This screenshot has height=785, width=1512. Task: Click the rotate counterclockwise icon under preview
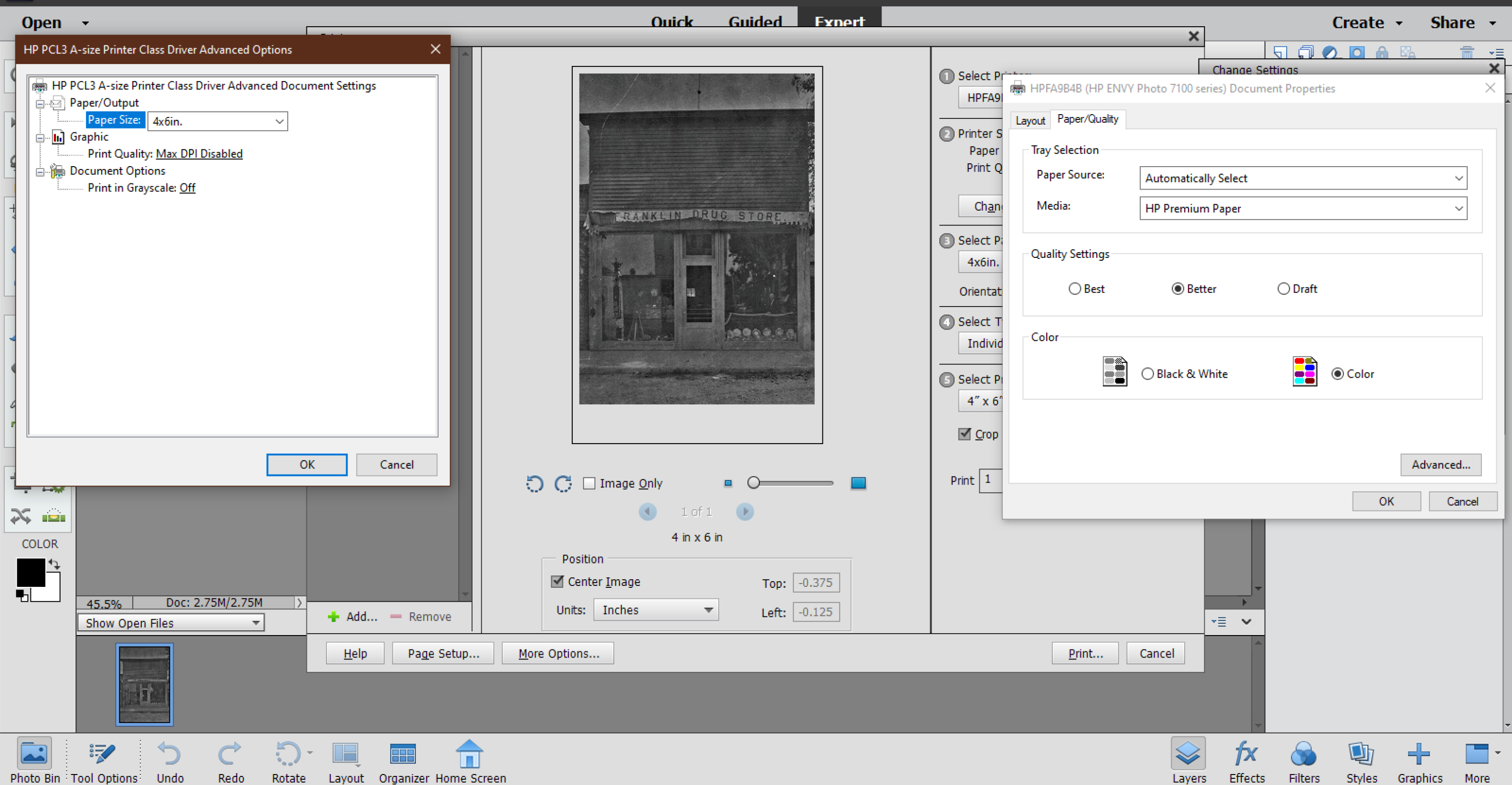coord(534,483)
